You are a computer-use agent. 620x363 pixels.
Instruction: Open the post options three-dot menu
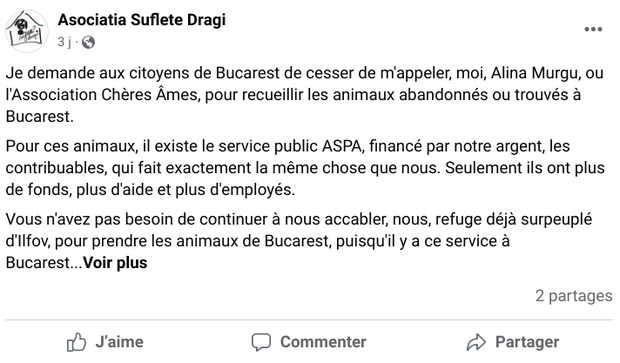click(x=593, y=29)
